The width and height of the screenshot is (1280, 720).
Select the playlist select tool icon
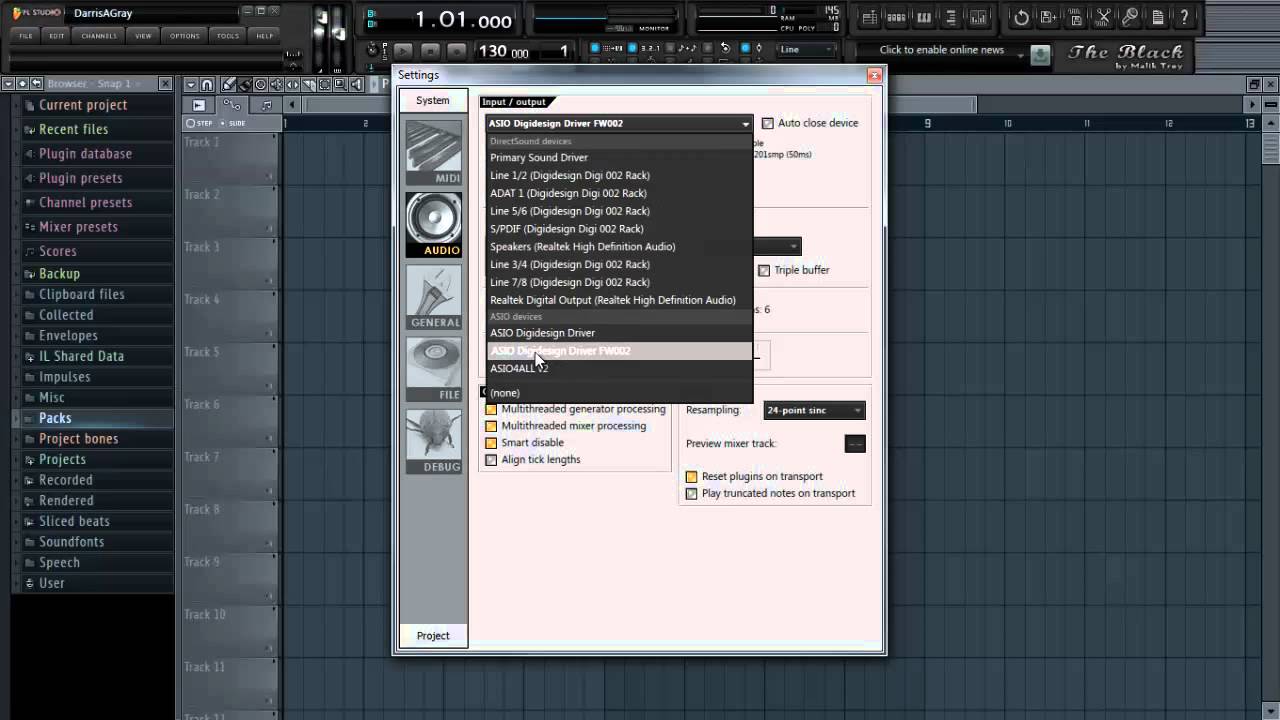[x=324, y=84]
